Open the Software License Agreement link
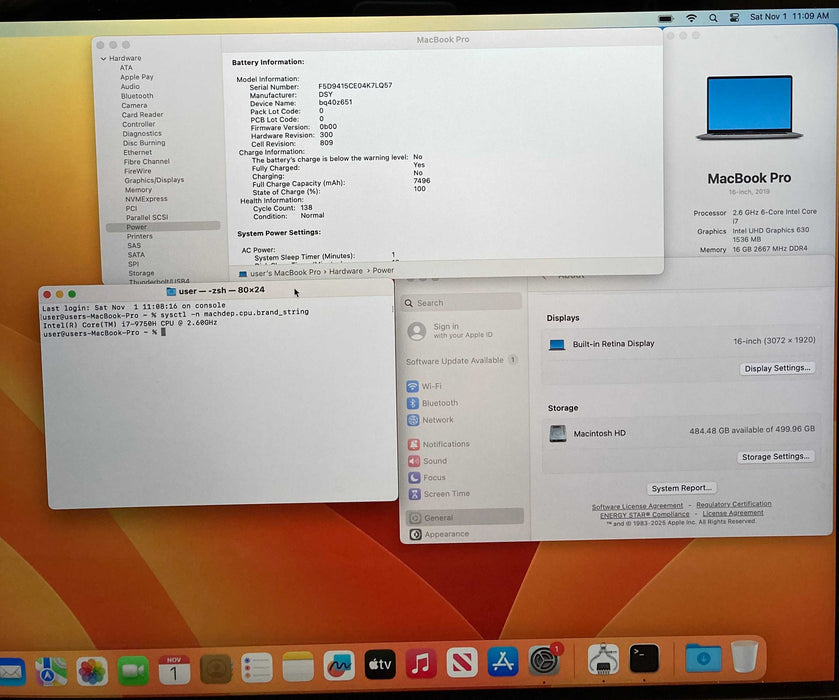The width and height of the screenshot is (839, 700). [x=638, y=505]
